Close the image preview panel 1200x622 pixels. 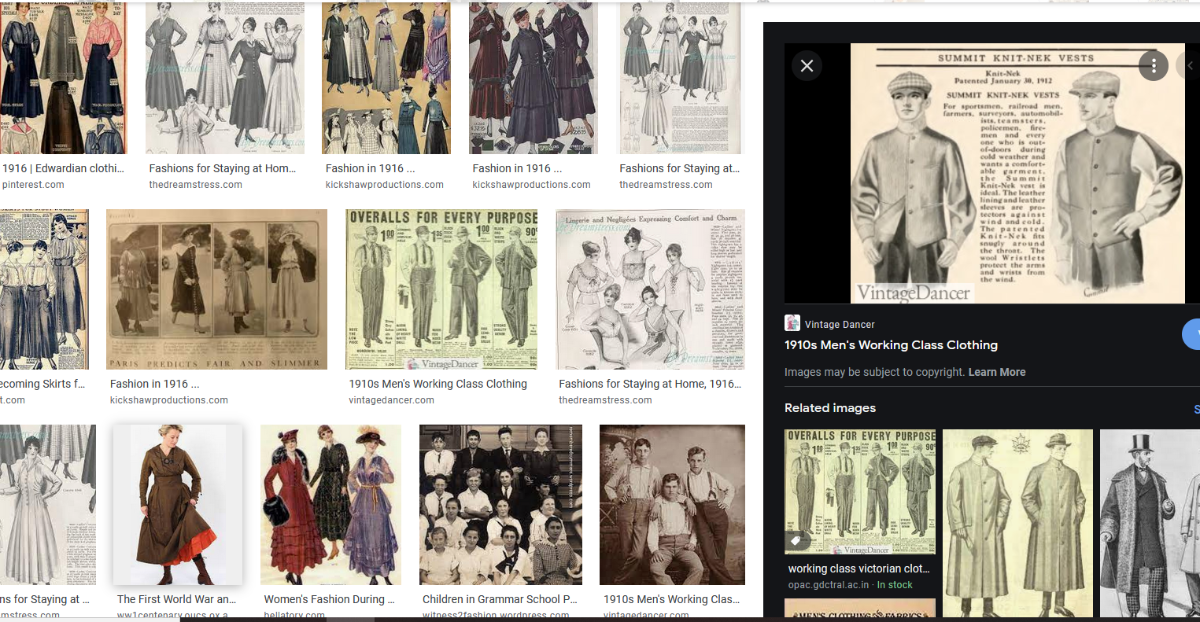[x=807, y=66]
